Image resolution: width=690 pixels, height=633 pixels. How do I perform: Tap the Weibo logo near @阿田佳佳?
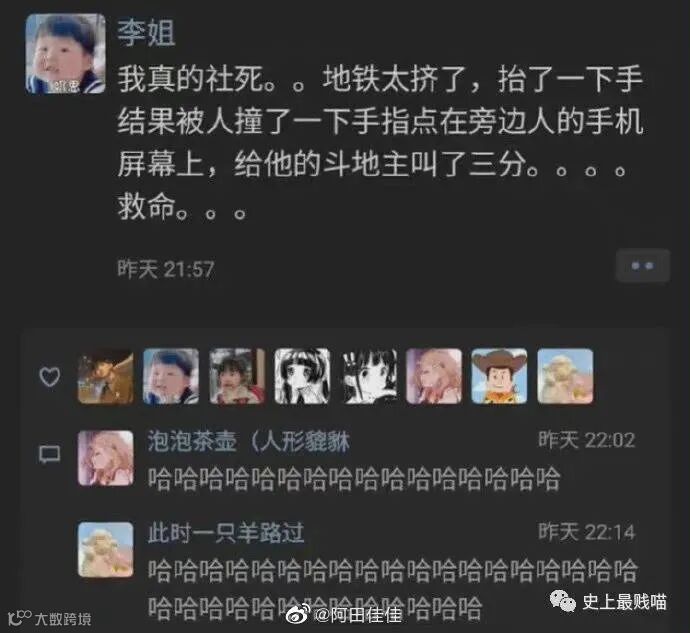298,614
